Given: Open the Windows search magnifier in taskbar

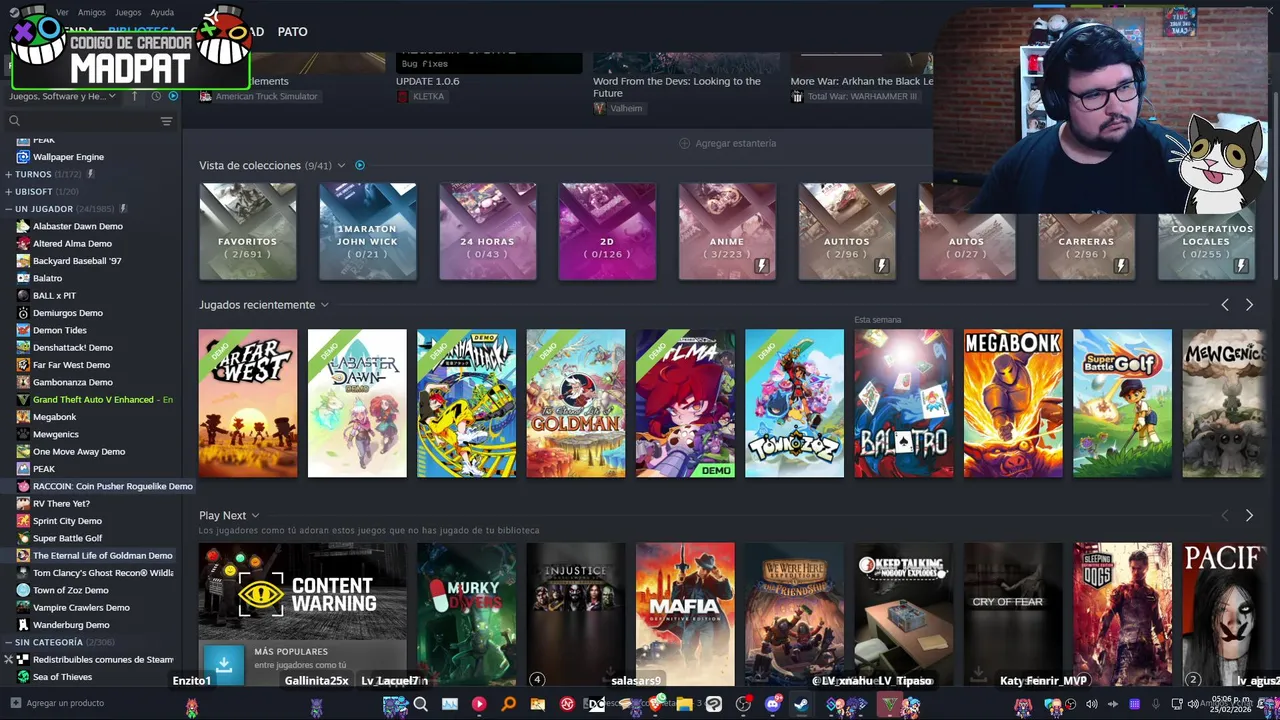Looking at the screenshot, I should coord(421,704).
